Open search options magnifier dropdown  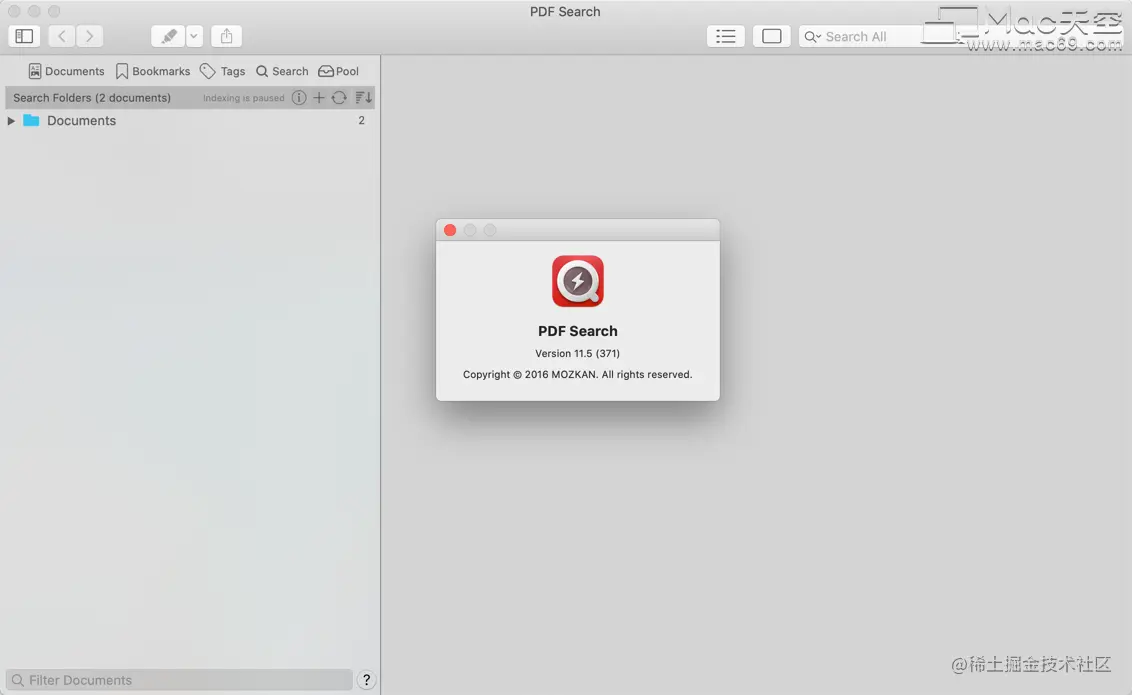coord(812,37)
